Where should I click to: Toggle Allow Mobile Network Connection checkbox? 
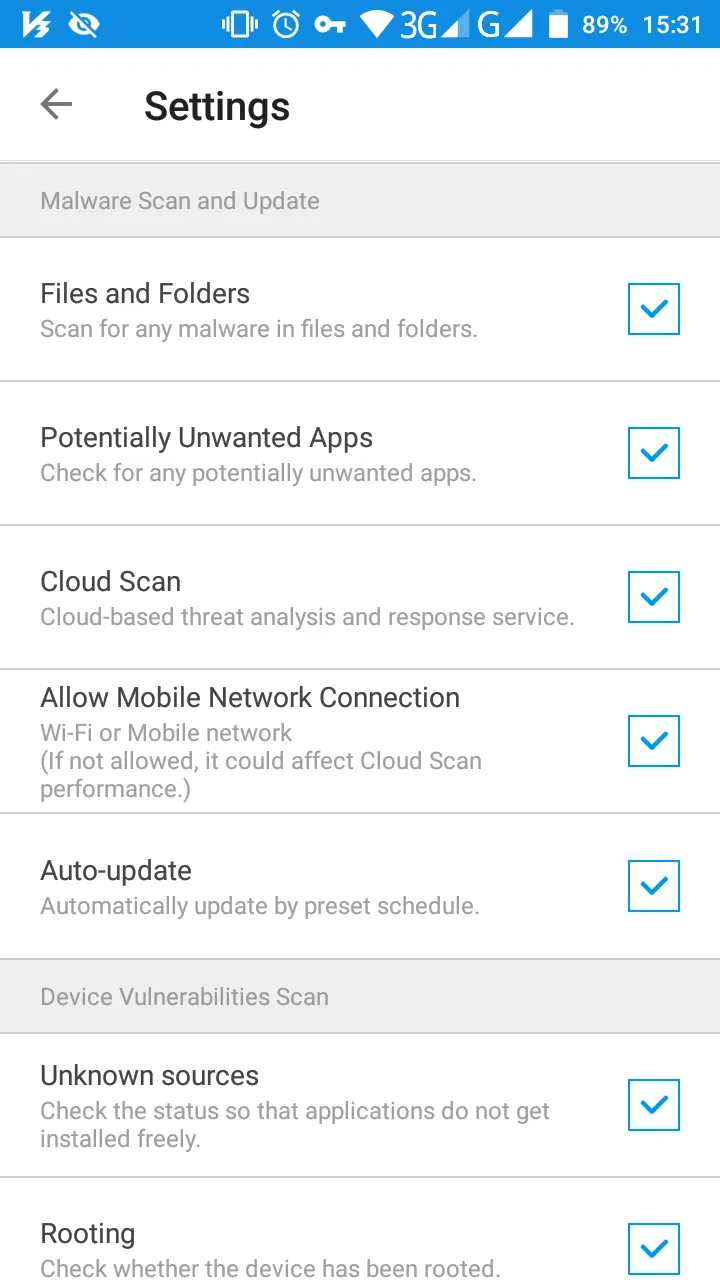654,741
